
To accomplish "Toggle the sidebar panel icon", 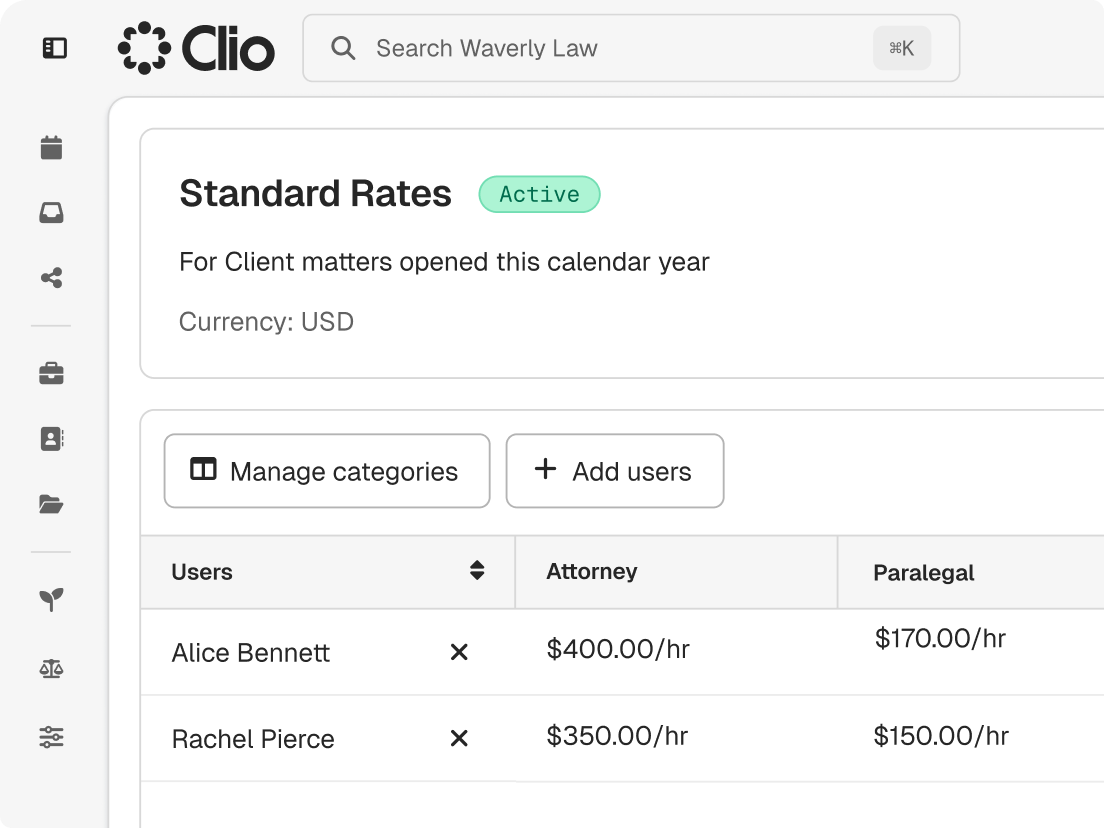I will point(54,48).
